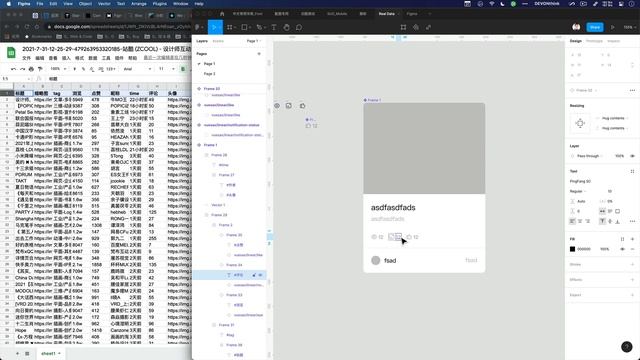Screen dimensions: 640x360
Task: Open the sheet1 tab in Sheets
Action: click(51, 353)
